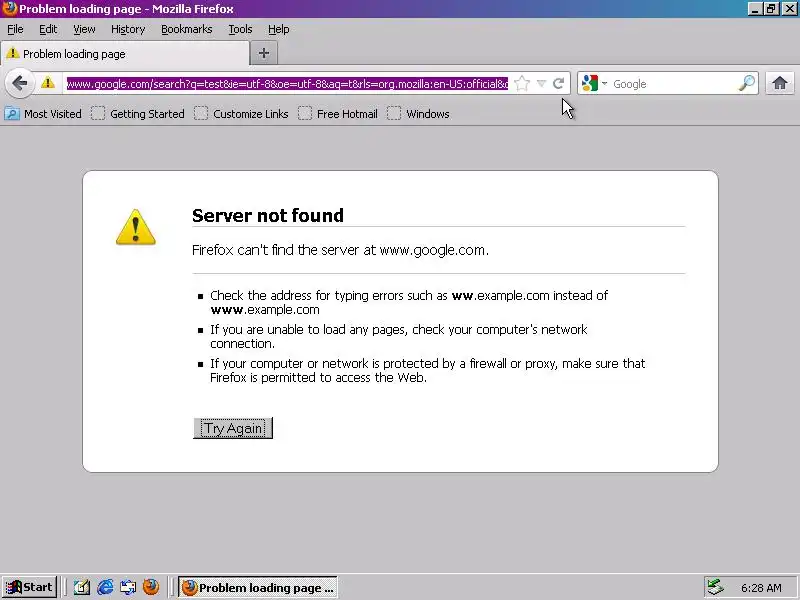The image size is (800, 600).
Task: Restore down the Firefox window
Action: [771, 9]
